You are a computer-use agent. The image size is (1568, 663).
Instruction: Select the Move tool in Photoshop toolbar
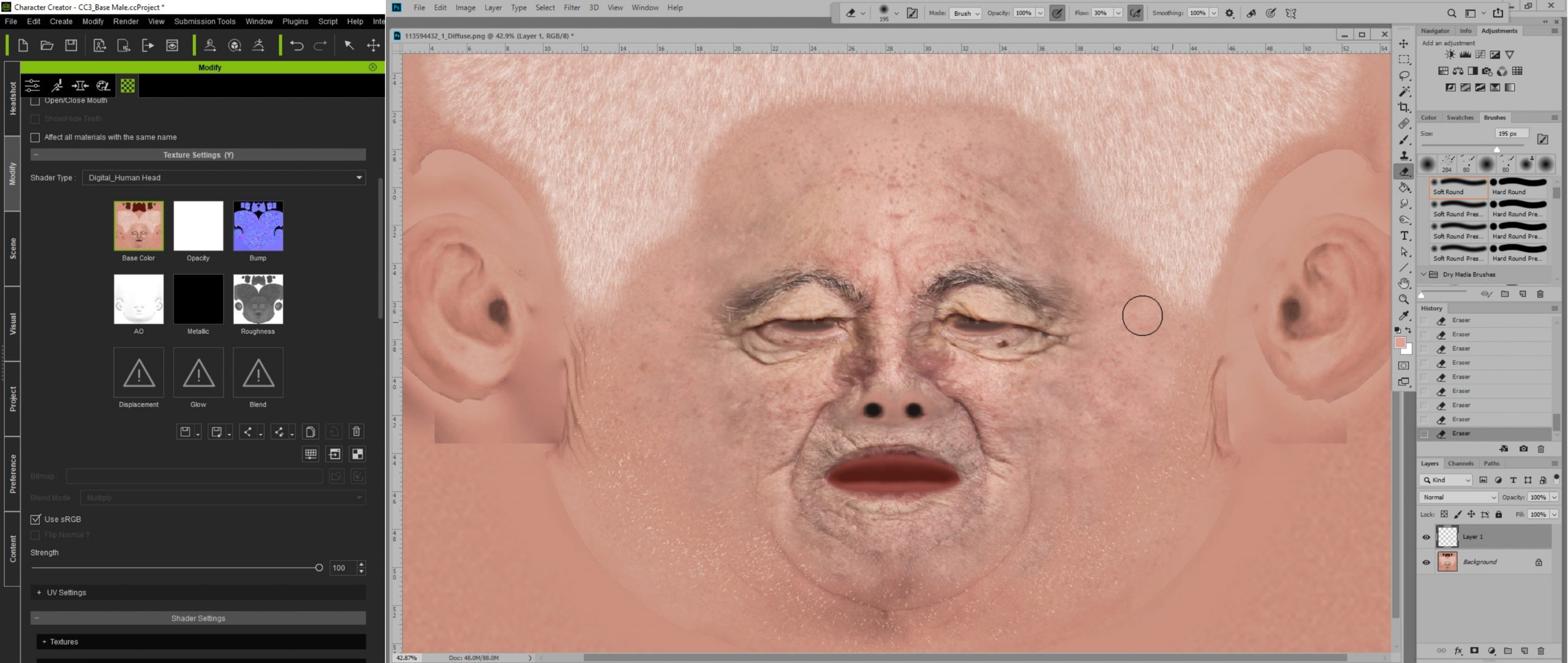[x=1404, y=43]
